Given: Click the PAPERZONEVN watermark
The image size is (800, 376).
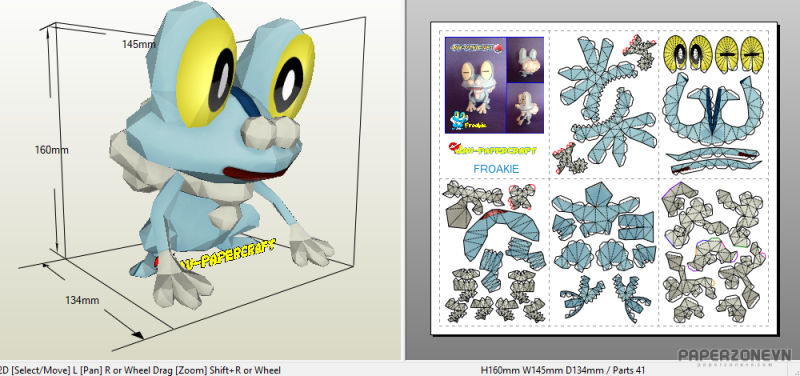Looking at the screenshot, I should pos(734,356).
